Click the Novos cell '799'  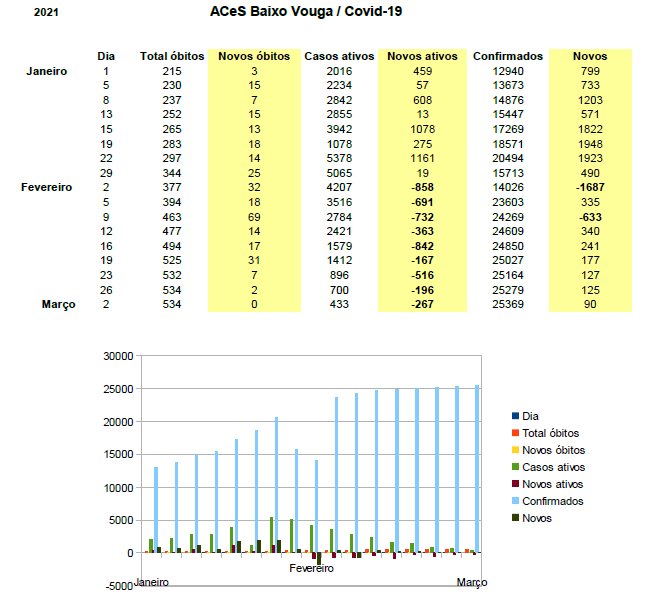[x=590, y=71]
